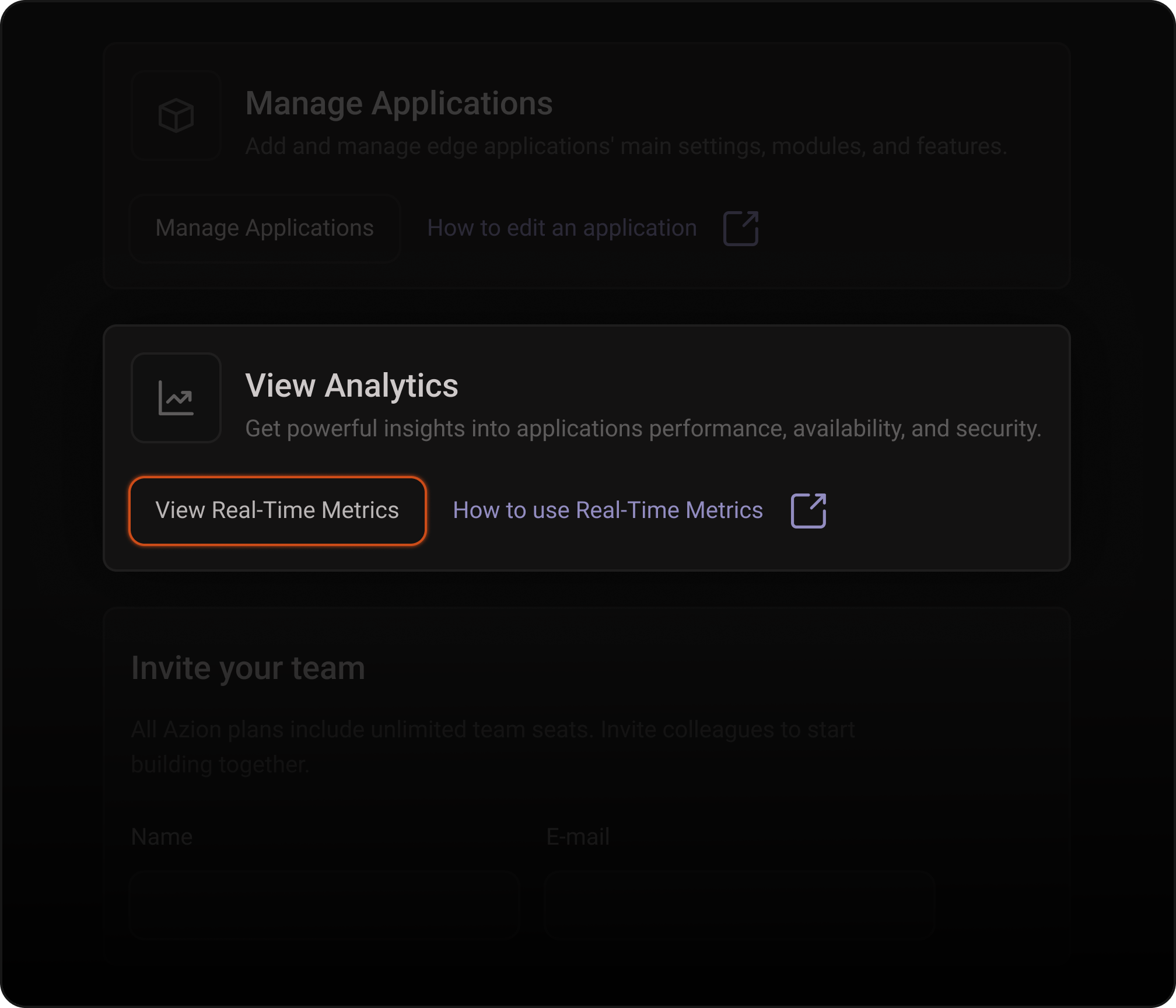Click the analytics description about performance insights
This screenshot has width=1176, height=1008.
pyautogui.click(x=643, y=428)
